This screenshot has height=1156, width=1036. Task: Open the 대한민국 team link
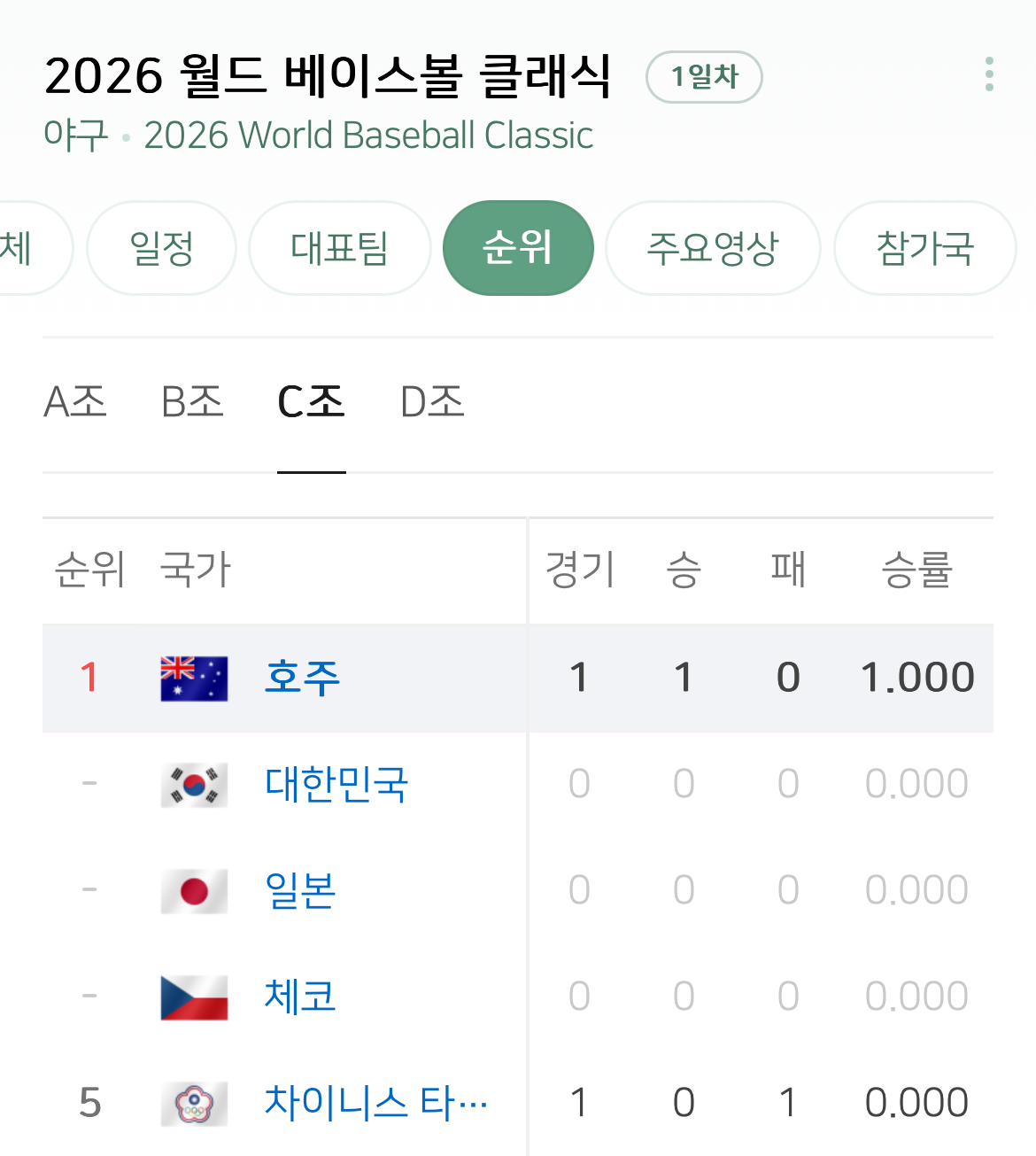[336, 785]
